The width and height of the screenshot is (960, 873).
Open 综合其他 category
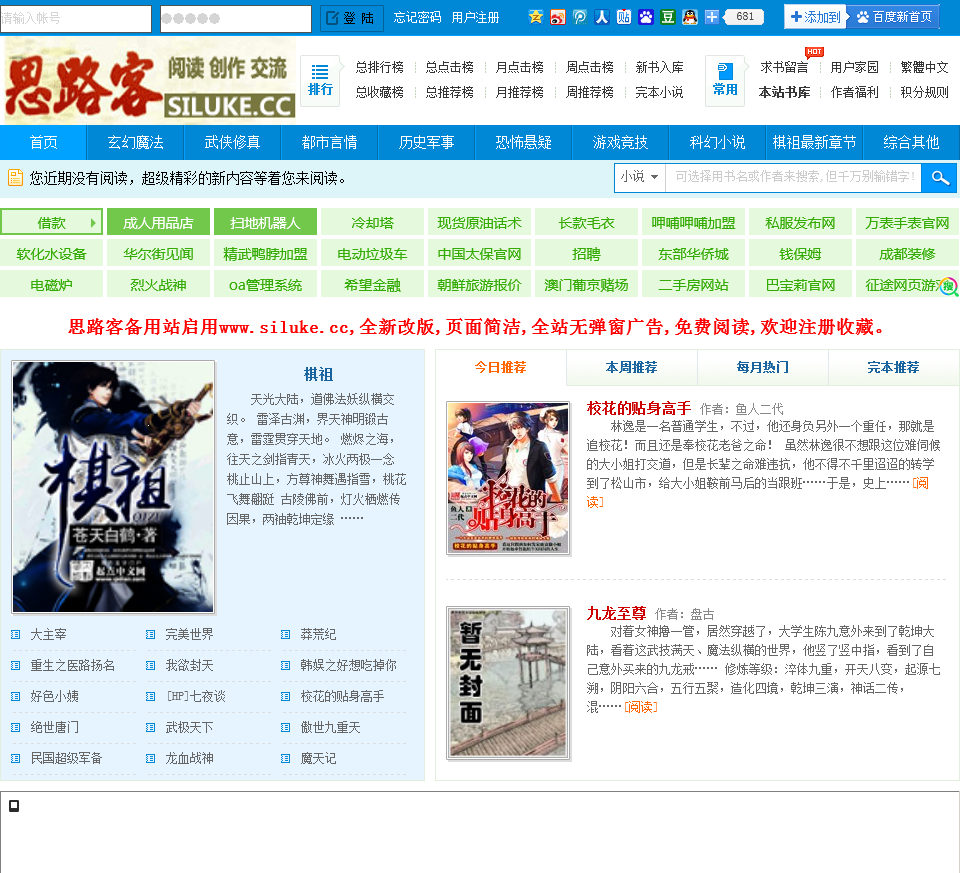(911, 143)
